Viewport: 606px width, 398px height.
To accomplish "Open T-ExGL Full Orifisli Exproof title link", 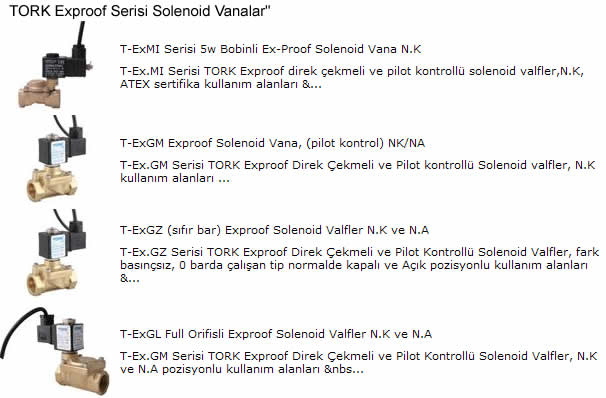I will tap(276, 334).
